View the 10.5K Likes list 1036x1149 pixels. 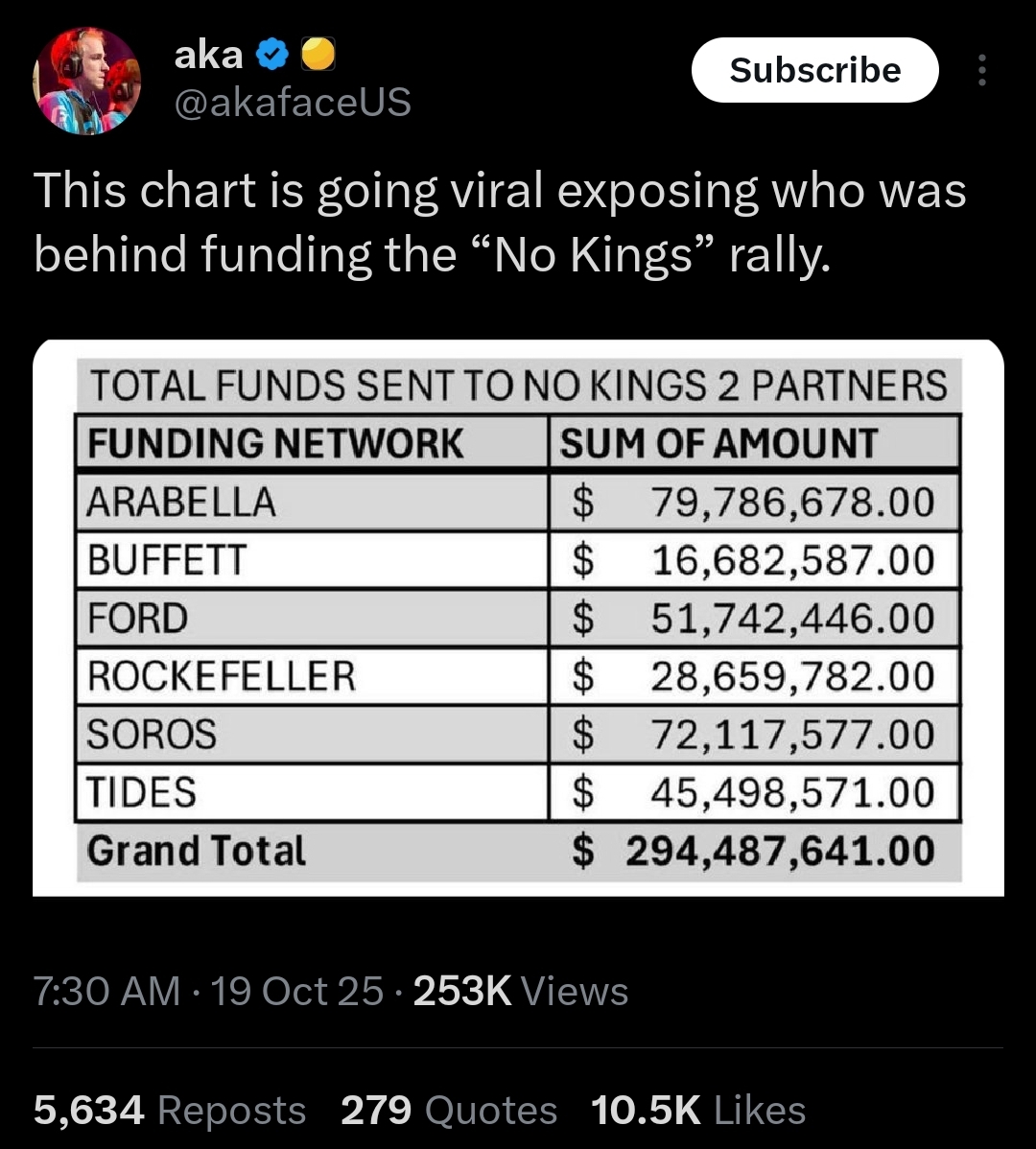pyautogui.click(x=698, y=1110)
